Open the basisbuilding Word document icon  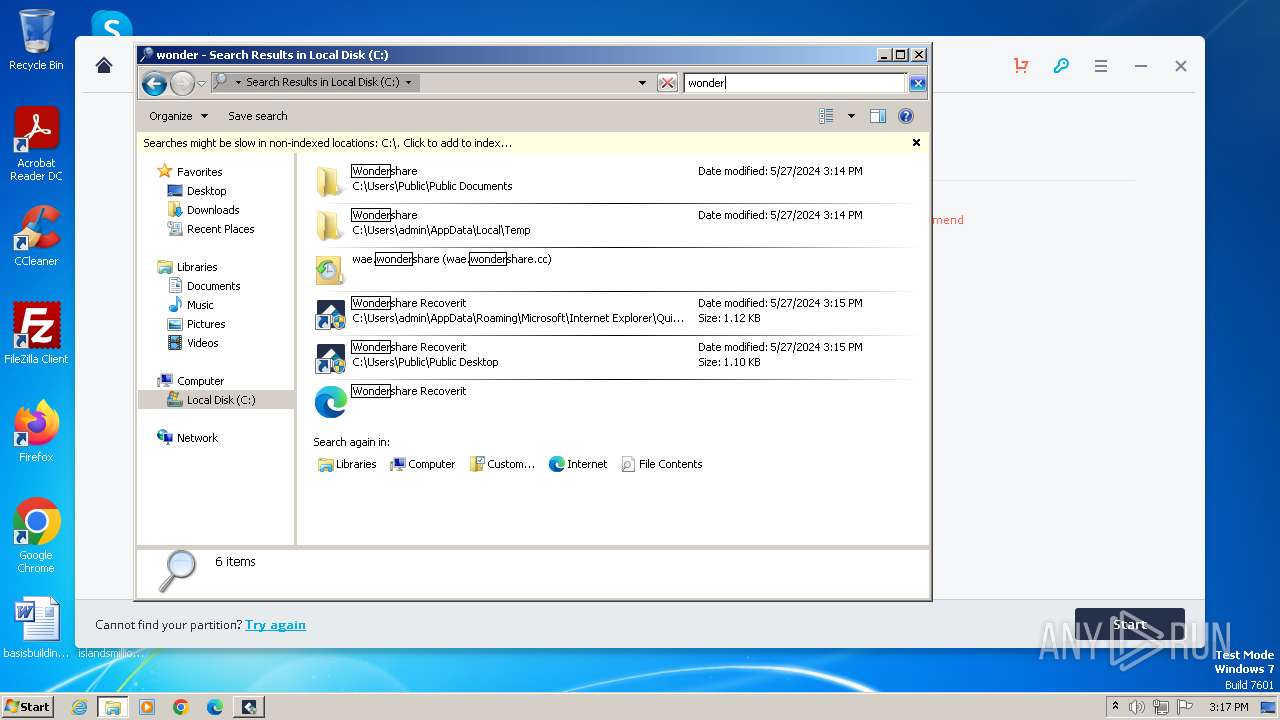click(36, 628)
